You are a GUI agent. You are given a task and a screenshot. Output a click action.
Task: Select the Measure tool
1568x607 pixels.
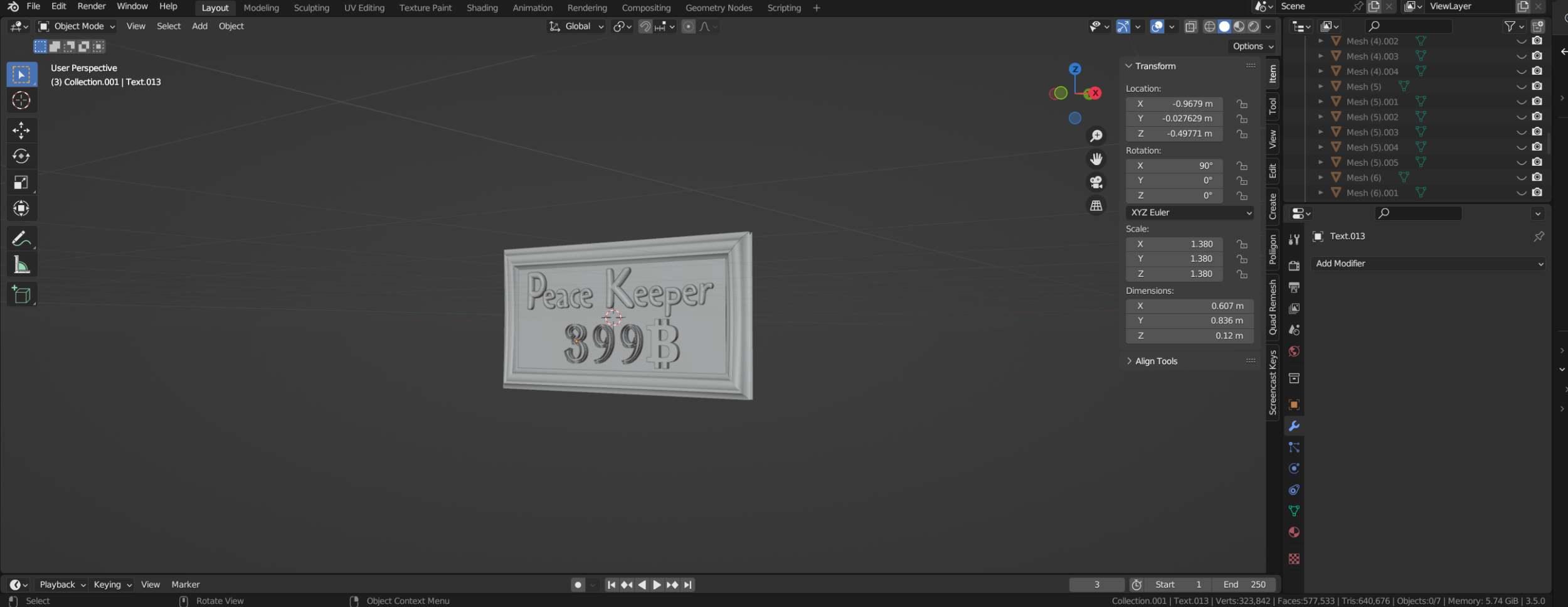21,265
